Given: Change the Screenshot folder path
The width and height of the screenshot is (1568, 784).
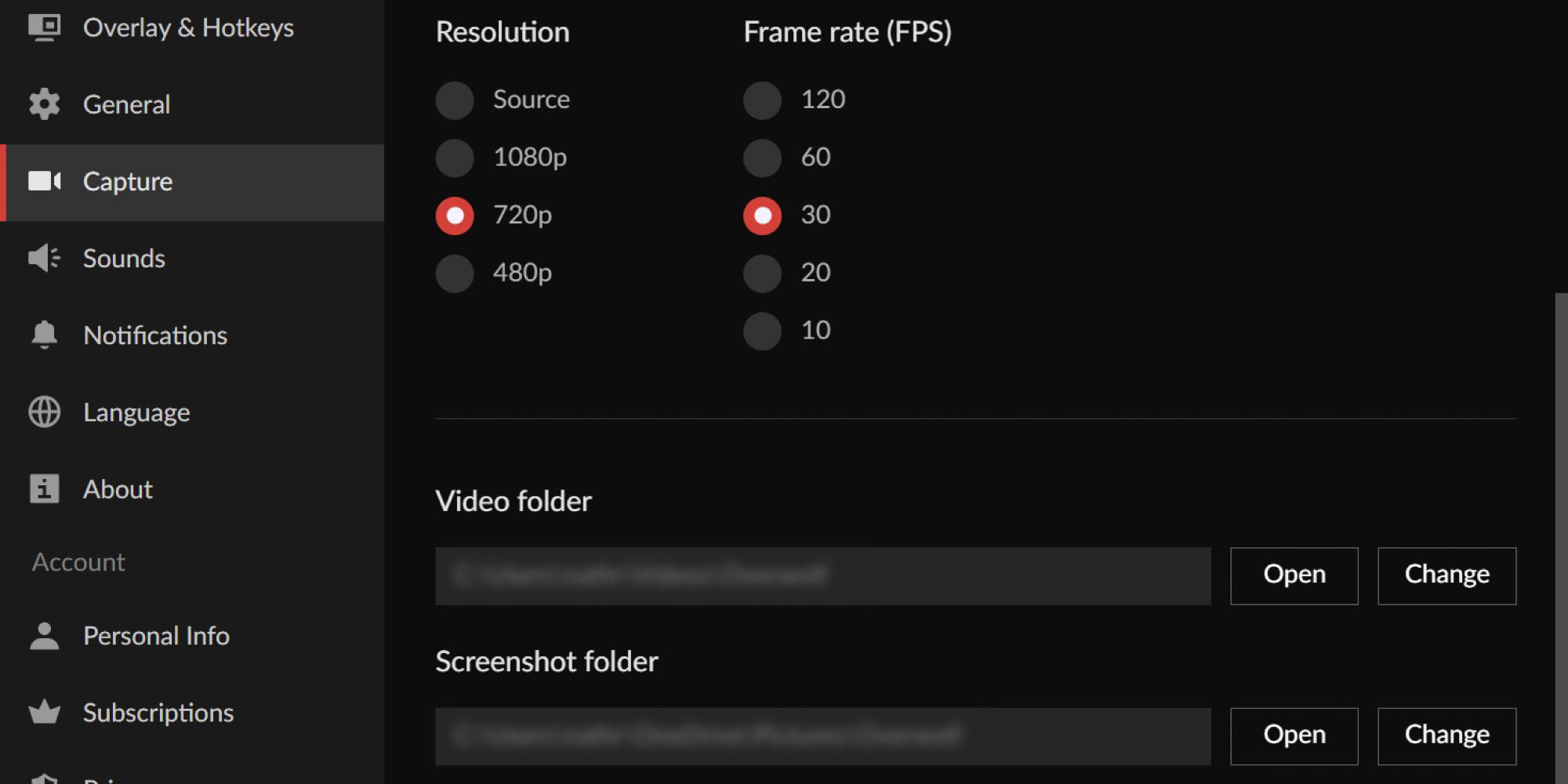Looking at the screenshot, I should (x=1446, y=736).
